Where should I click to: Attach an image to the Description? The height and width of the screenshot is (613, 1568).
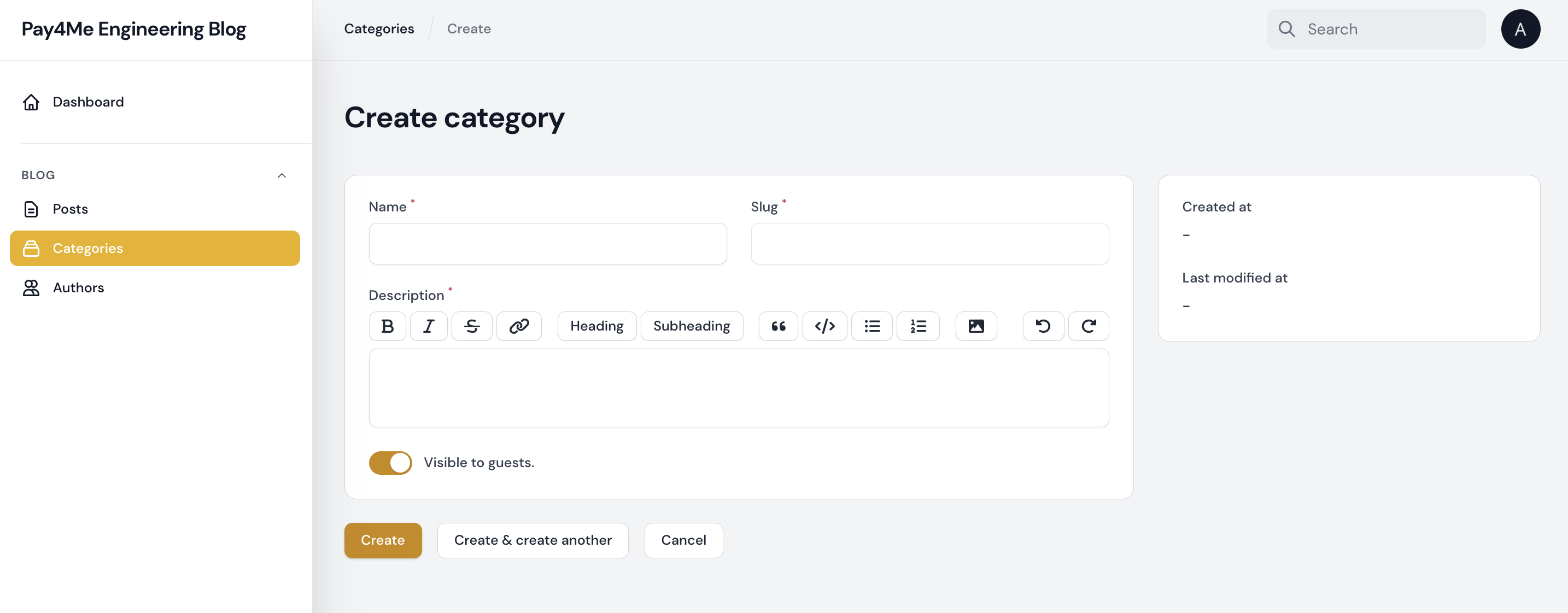point(976,326)
